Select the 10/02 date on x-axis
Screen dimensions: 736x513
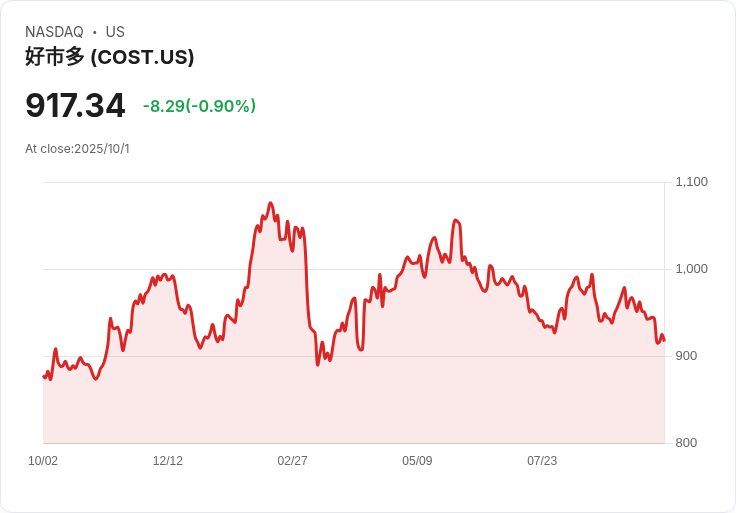click(x=43, y=461)
